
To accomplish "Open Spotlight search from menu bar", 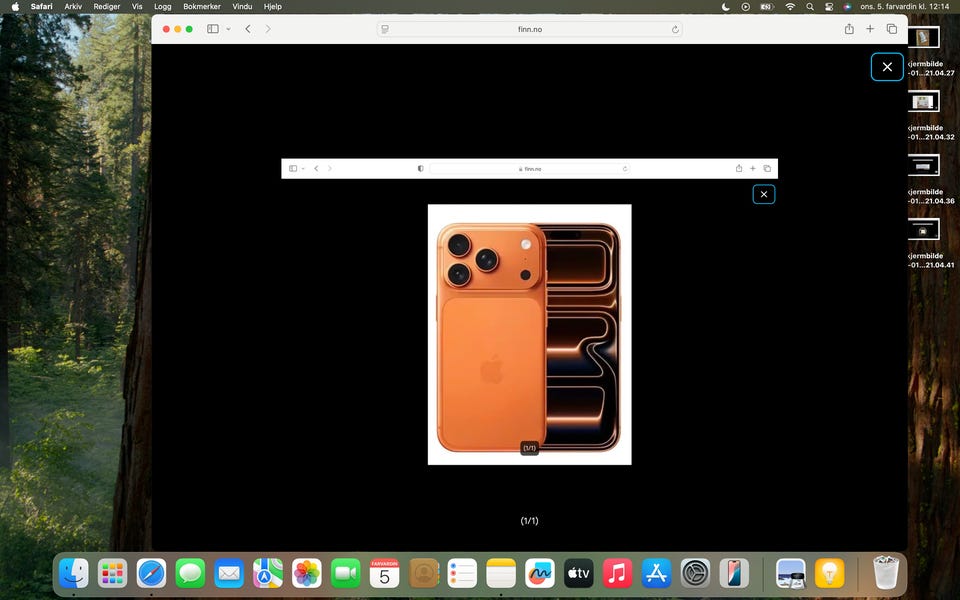I will click(x=810, y=6).
